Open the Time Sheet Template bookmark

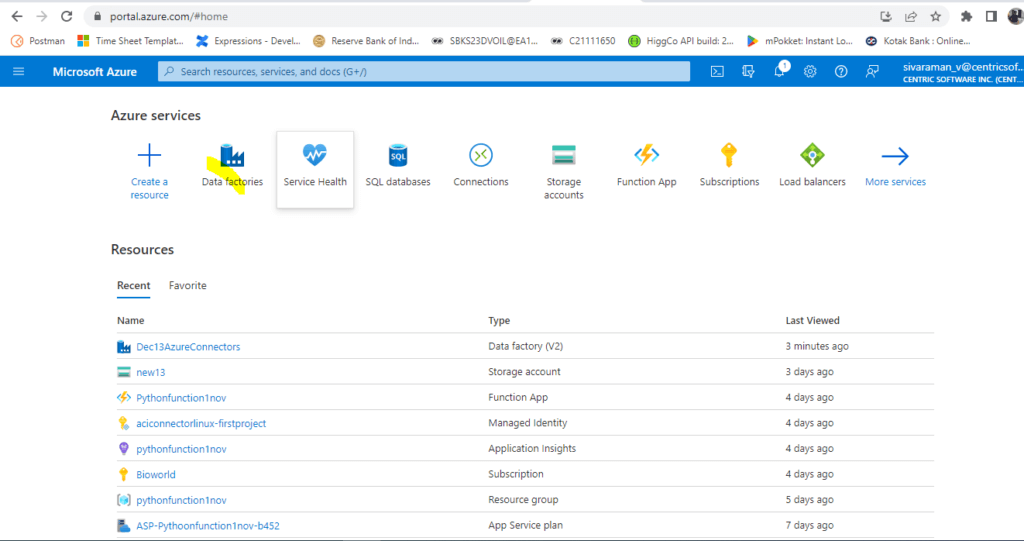point(131,41)
